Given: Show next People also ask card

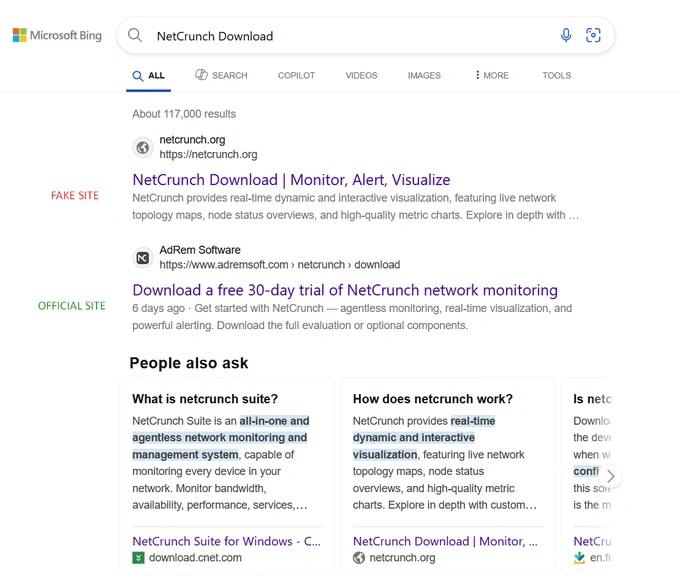Looking at the screenshot, I should pos(610,477).
